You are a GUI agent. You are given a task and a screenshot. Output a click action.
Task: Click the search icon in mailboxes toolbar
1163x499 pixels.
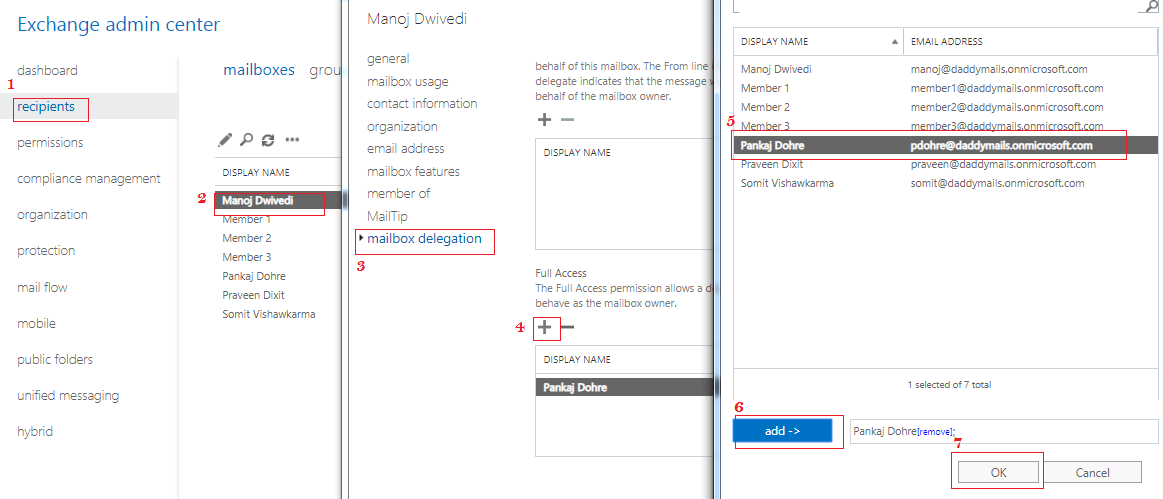pyautogui.click(x=246, y=140)
